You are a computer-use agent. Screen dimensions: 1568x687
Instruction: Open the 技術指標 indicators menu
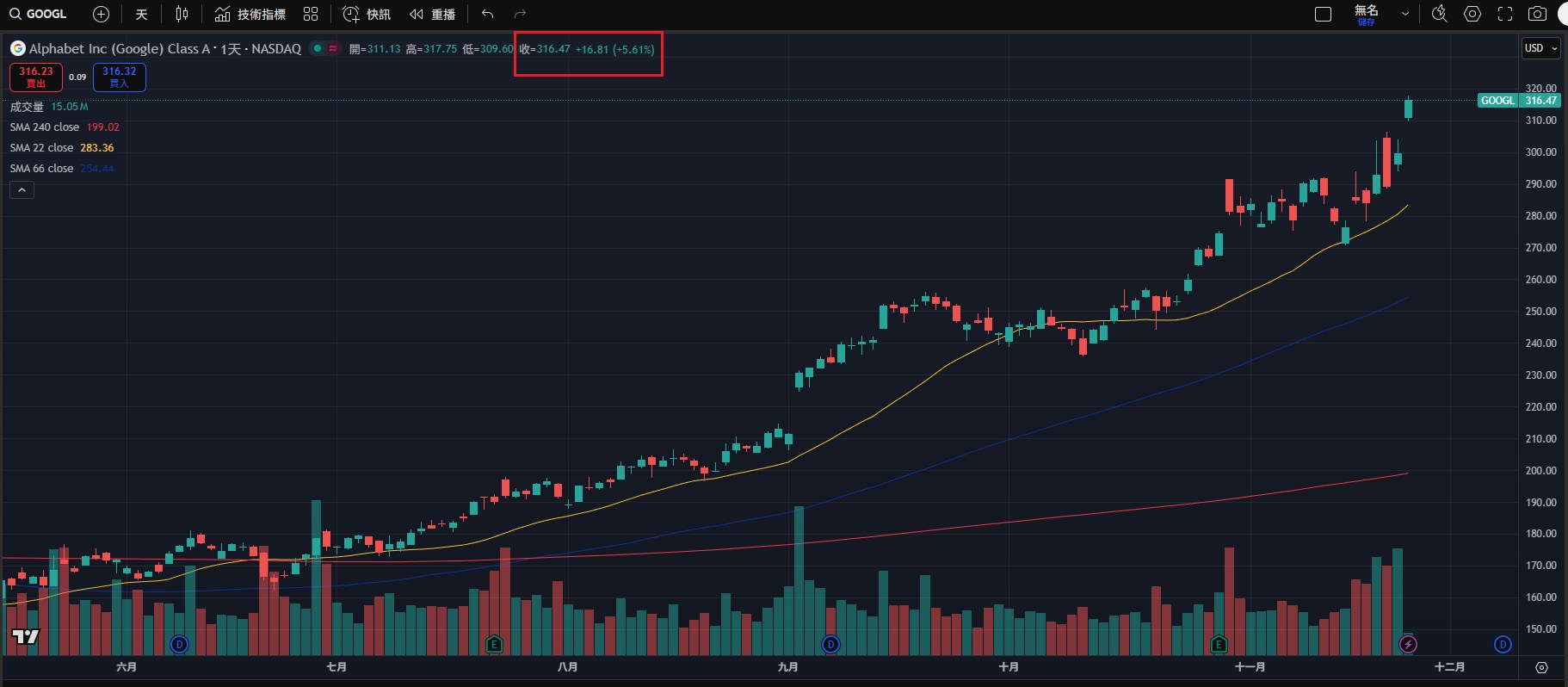point(250,14)
